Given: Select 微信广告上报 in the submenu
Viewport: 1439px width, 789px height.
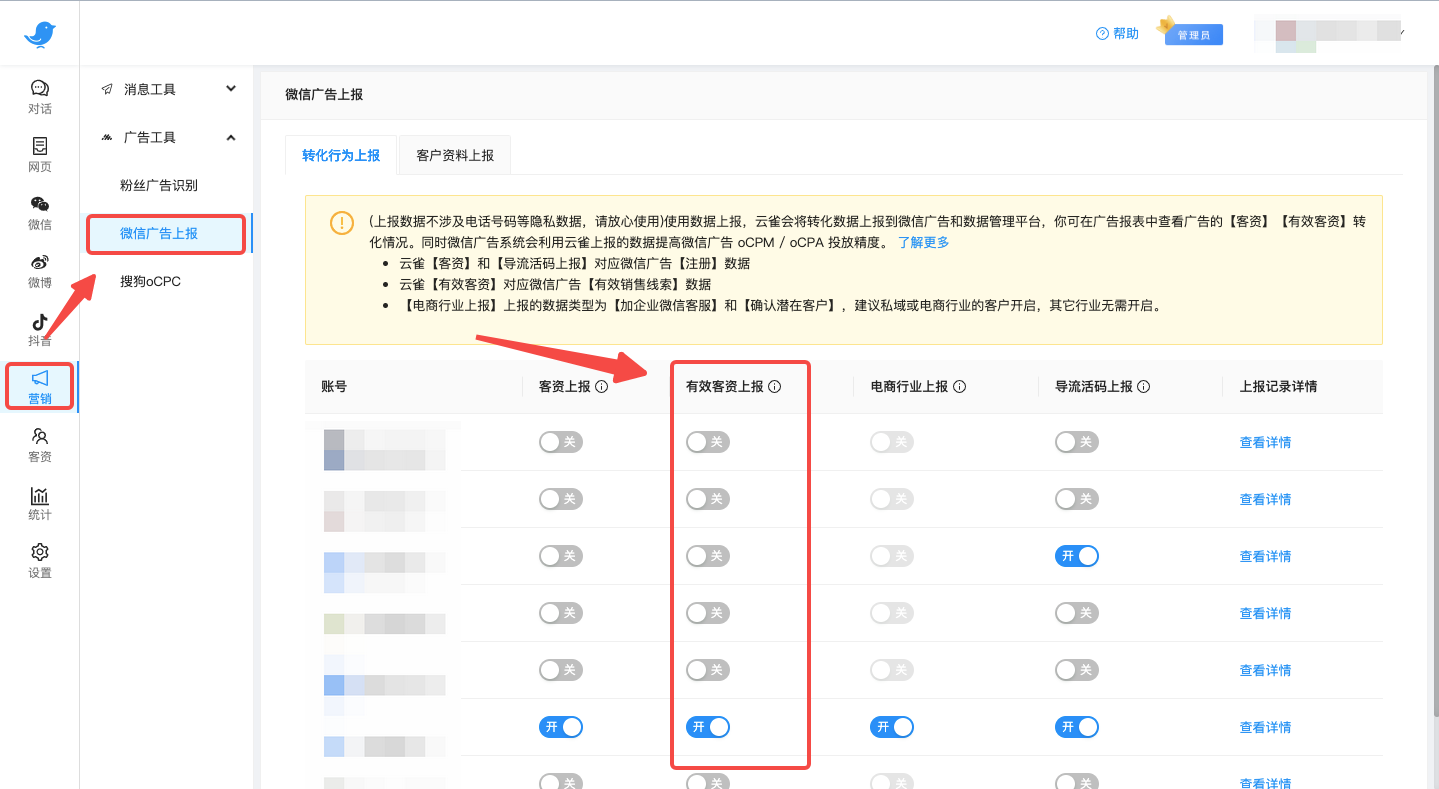Looking at the screenshot, I should pyautogui.click(x=166, y=233).
